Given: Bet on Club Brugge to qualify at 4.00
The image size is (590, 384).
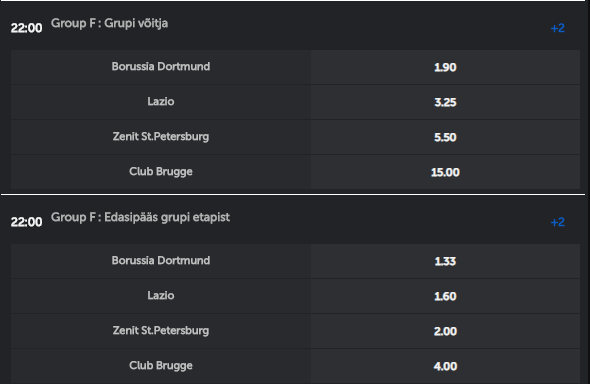Looking at the screenshot, I should (x=445, y=366).
